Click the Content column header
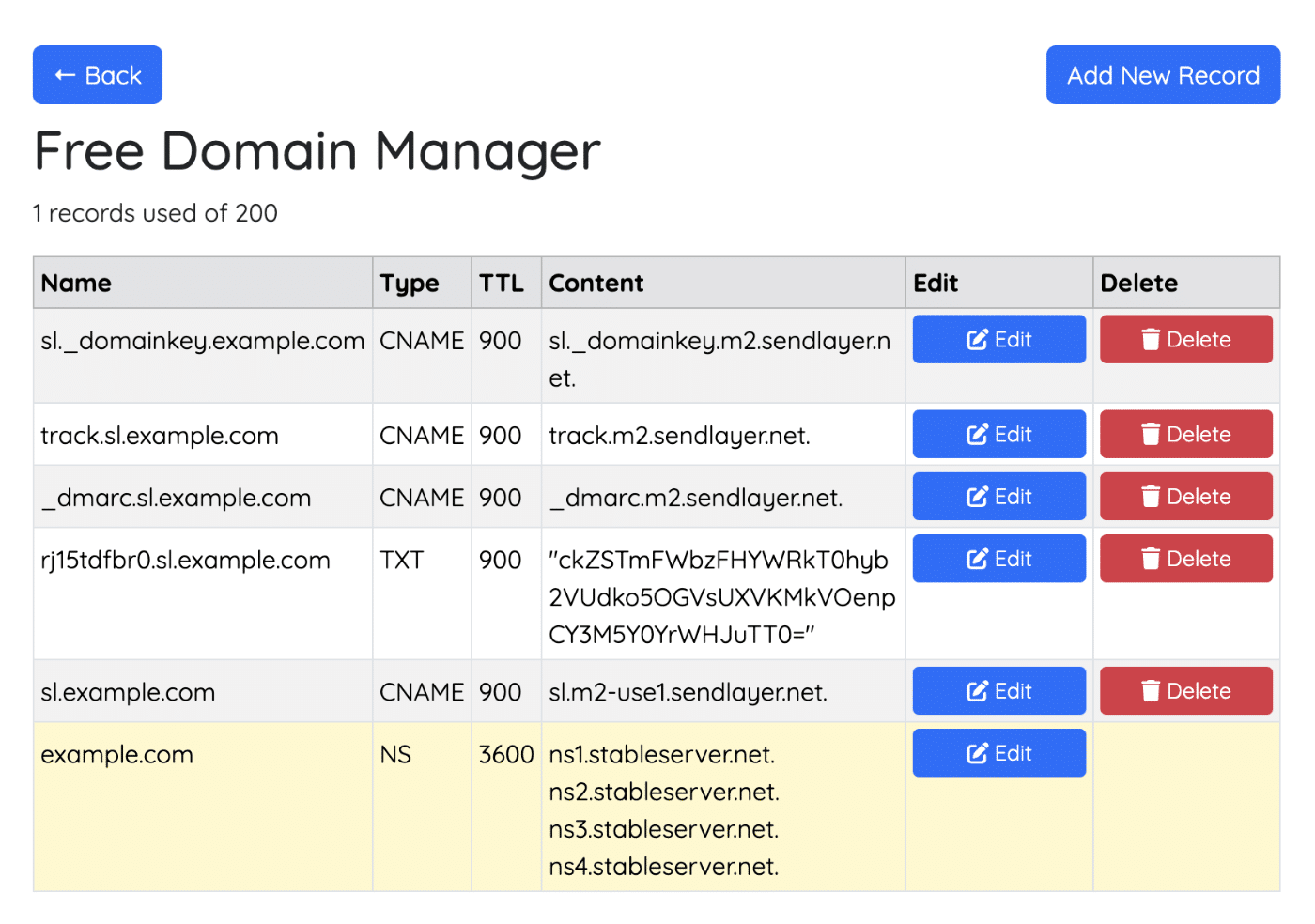Screen dimensions: 1315x924 pos(596,283)
